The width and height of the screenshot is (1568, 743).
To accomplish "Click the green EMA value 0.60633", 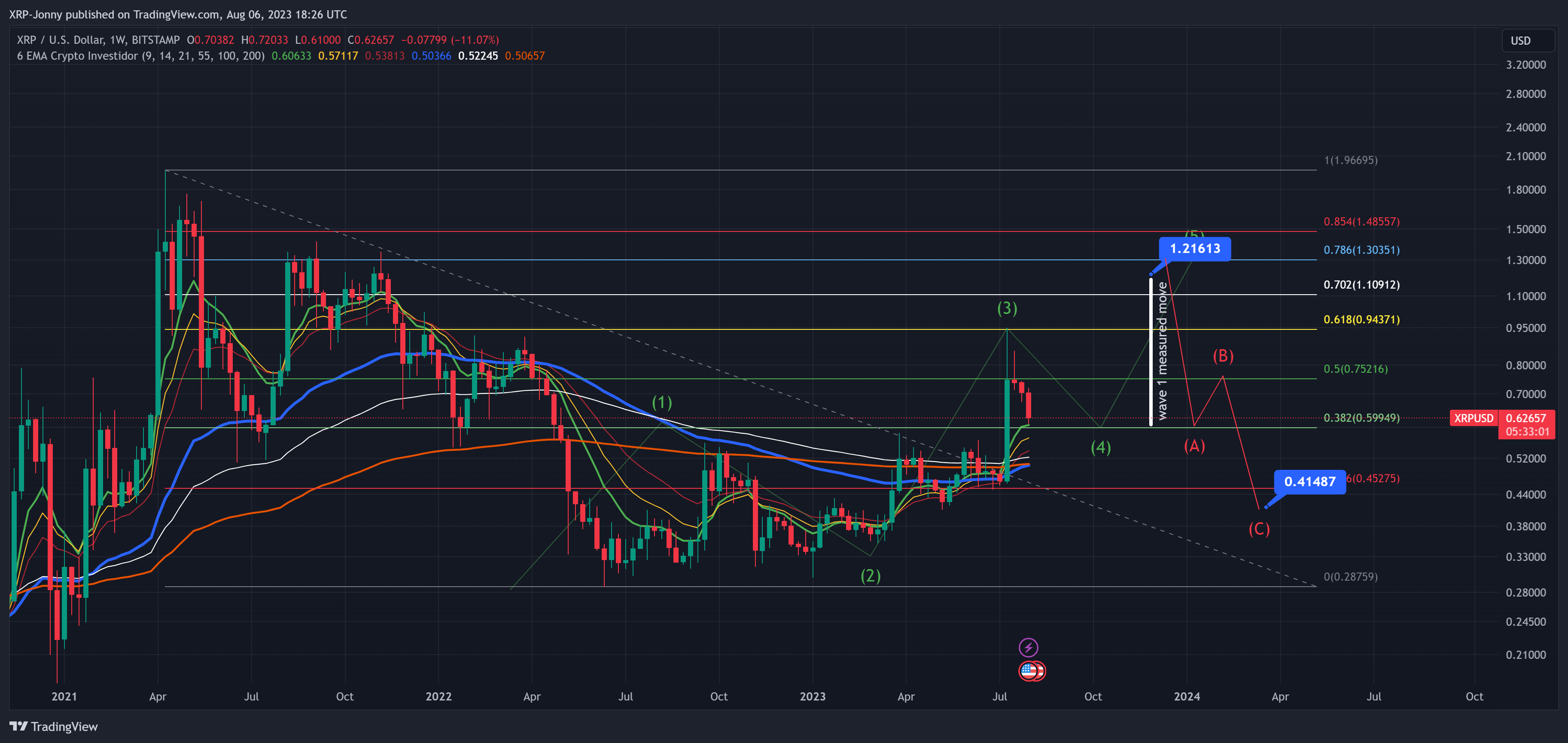I will (x=291, y=56).
